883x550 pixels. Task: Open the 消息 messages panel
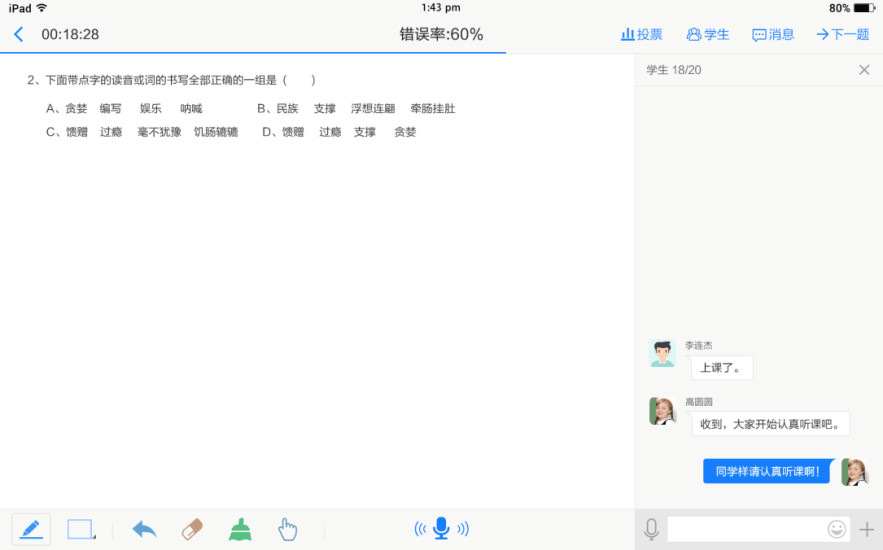coord(773,34)
